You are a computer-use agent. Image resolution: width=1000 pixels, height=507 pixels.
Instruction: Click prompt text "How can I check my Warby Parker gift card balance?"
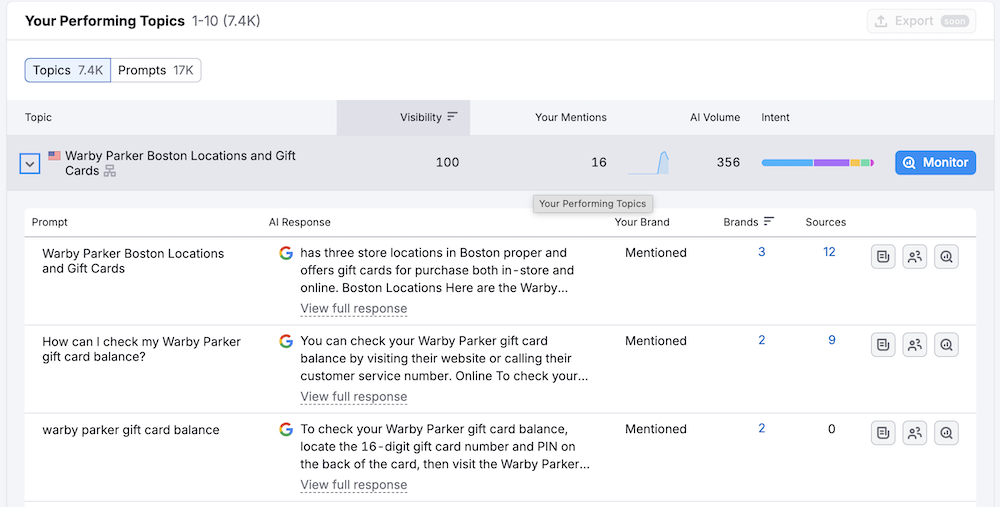(x=142, y=349)
